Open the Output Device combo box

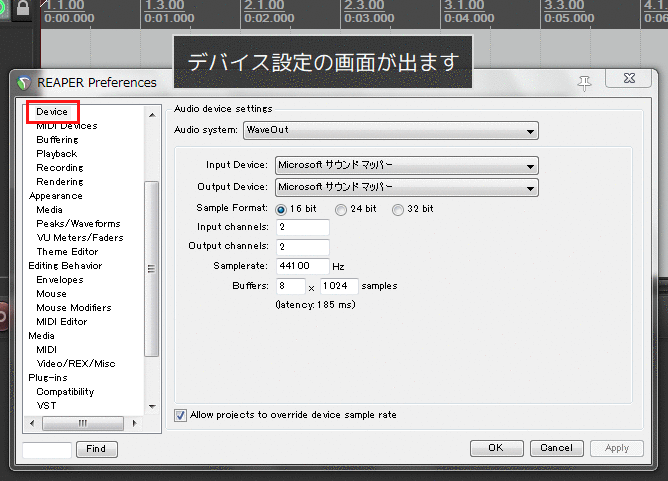406,187
